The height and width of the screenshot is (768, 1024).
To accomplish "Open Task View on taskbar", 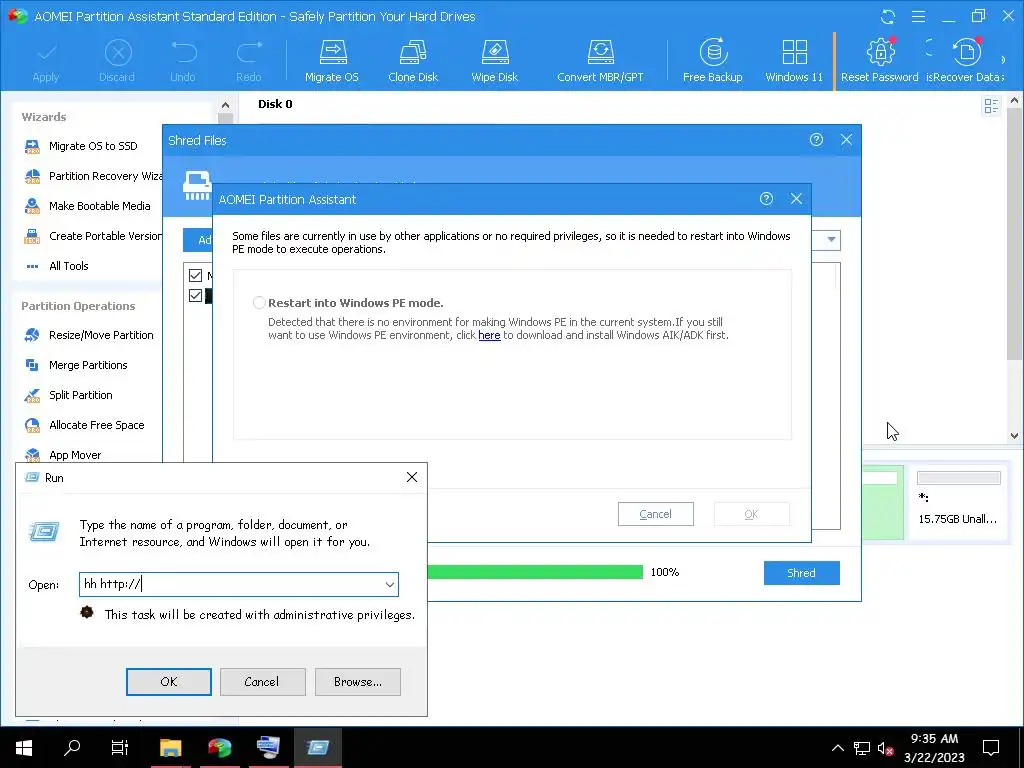I will [x=120, y=747].
